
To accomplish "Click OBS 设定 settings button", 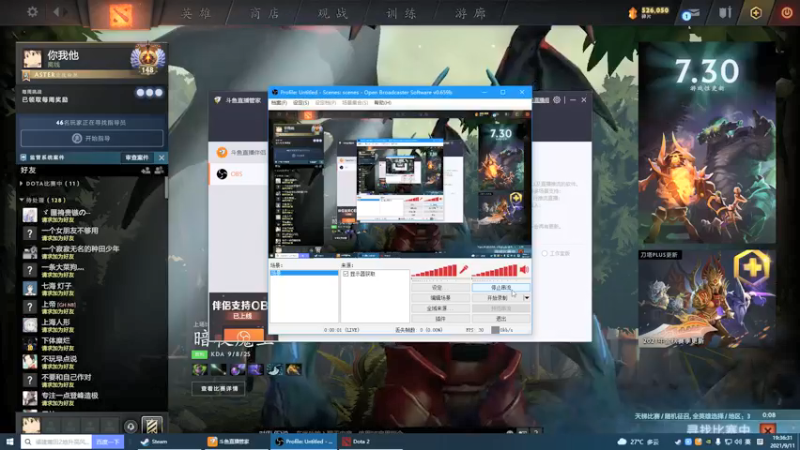I will [440, 288].
